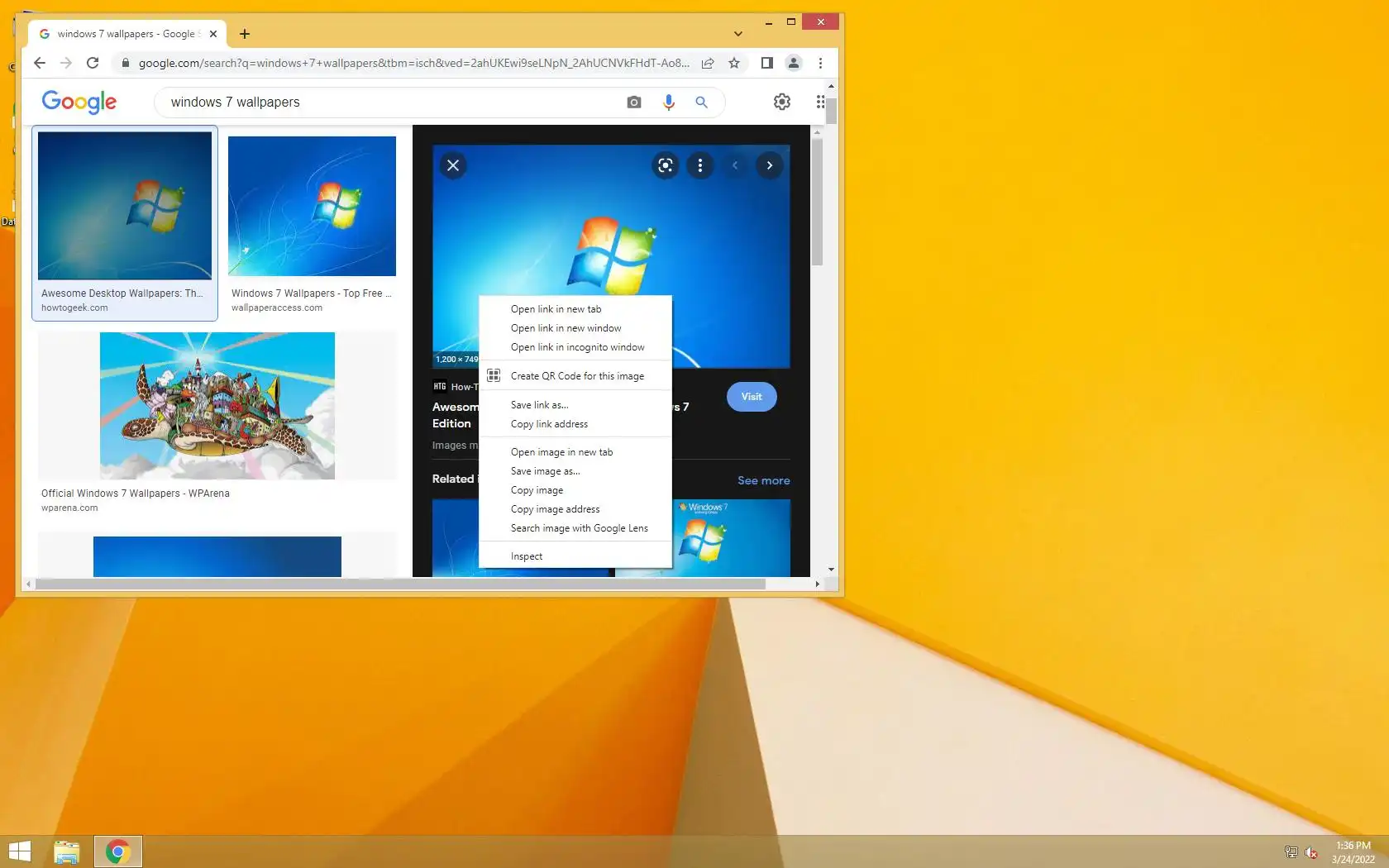Open a new tab with plus button
This screenshot has height=868, width=1389.
tap(245, 34)
